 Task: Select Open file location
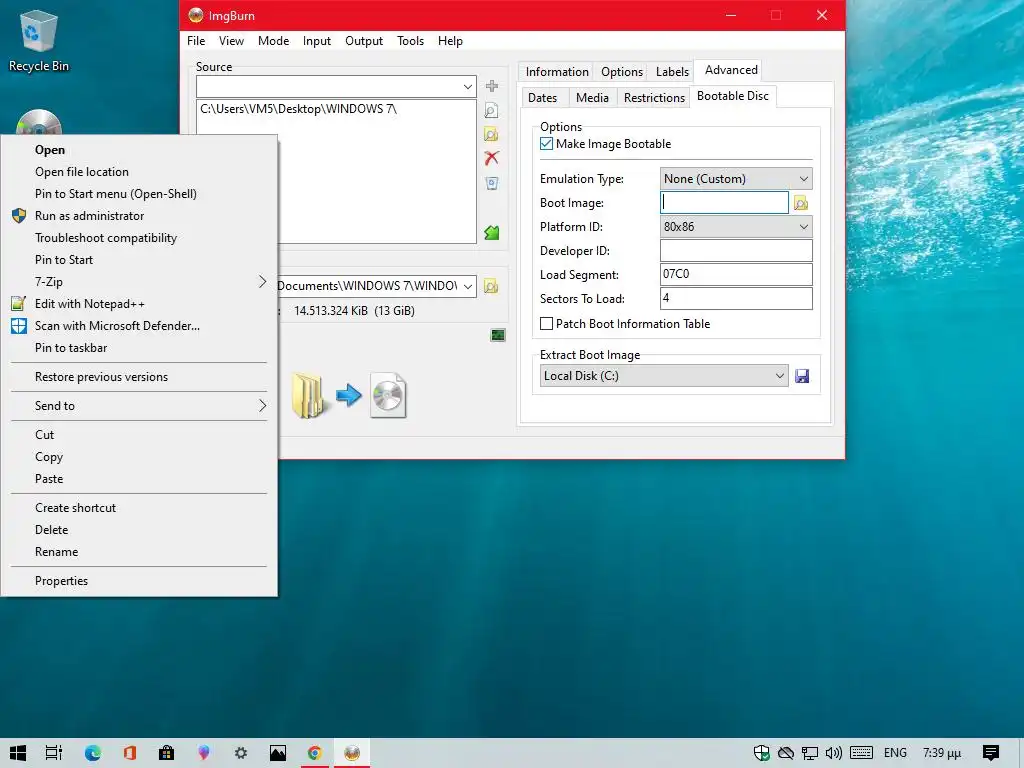139,172
